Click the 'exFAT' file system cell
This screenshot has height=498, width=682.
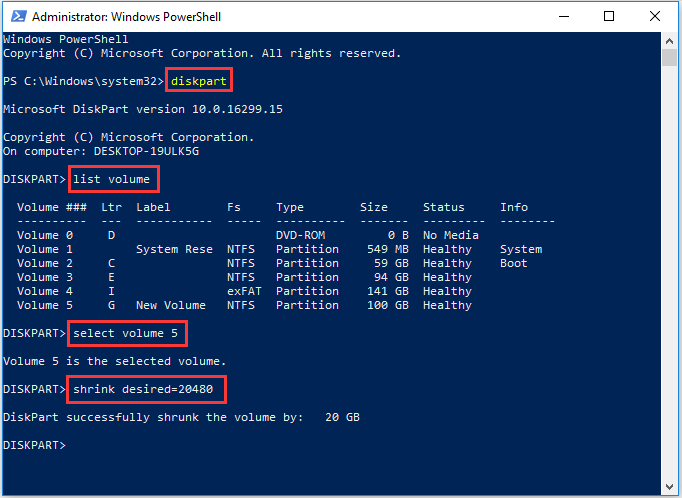click(244, 291)
